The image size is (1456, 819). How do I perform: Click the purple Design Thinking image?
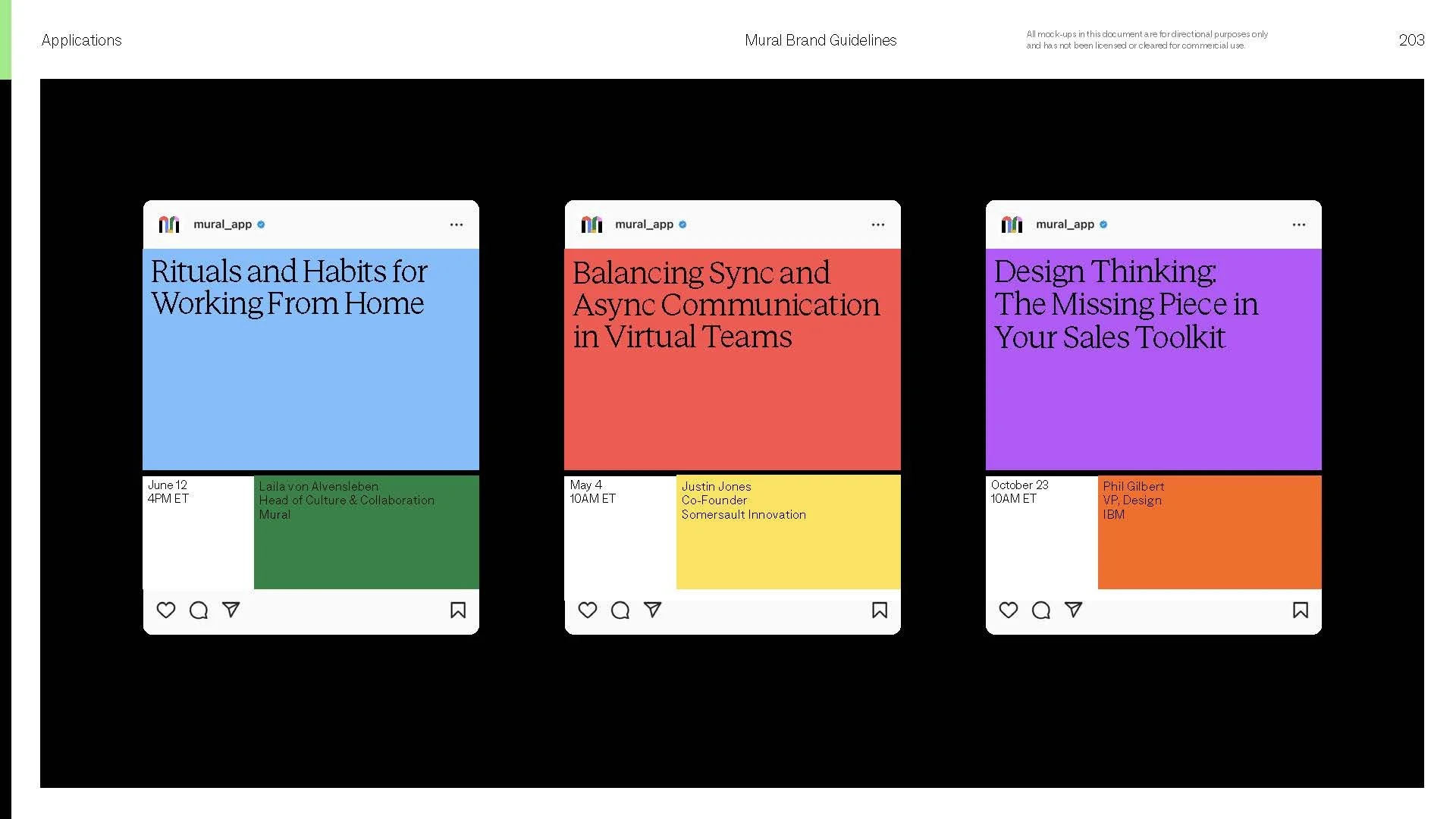[1153, 359]
